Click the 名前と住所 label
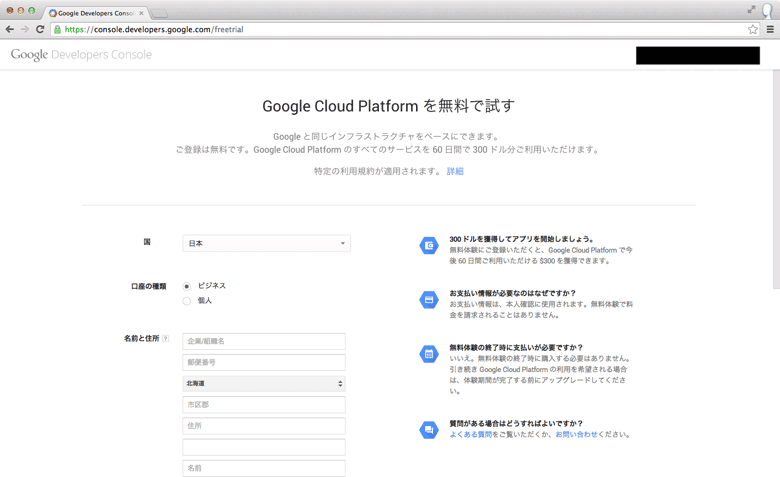This screenshot has width=780, height=477. (x=141, y=338)
